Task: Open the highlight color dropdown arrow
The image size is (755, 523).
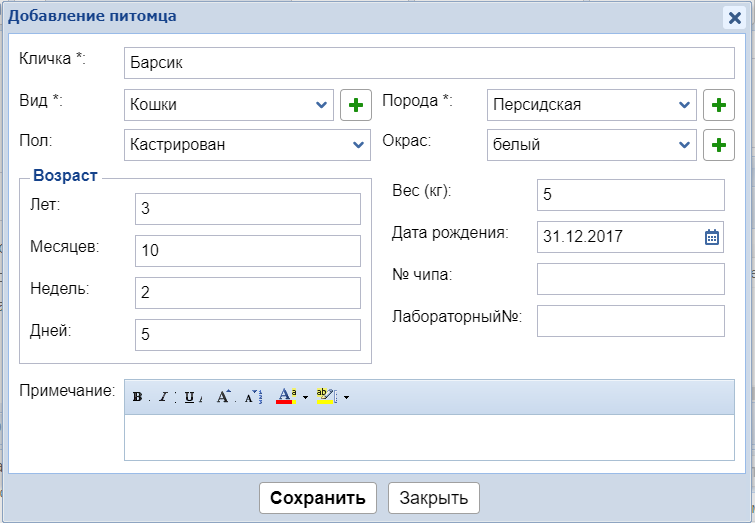Action: click(x=346, y=397)
